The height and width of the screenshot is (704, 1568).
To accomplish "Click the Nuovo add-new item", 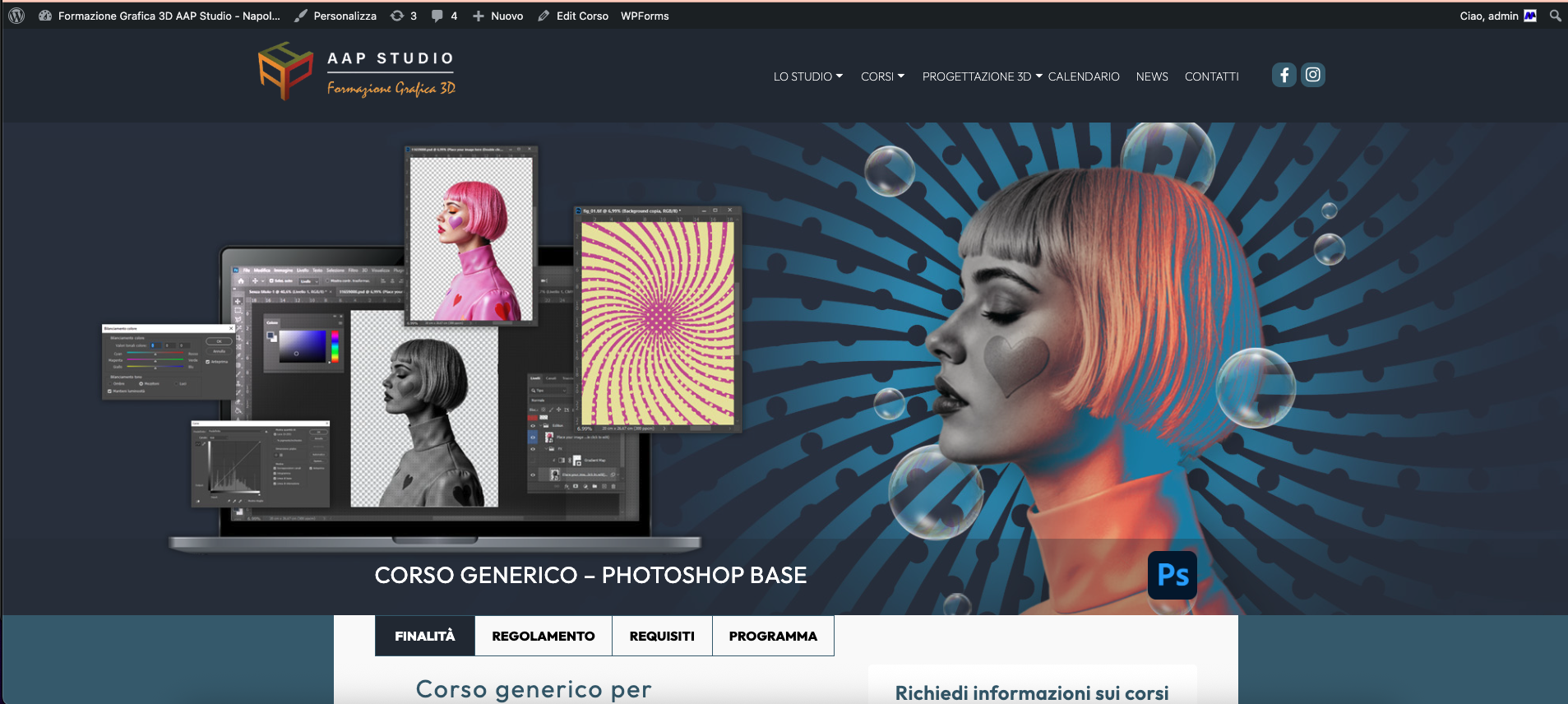I will pyautogui.click(x=498, y=16).
